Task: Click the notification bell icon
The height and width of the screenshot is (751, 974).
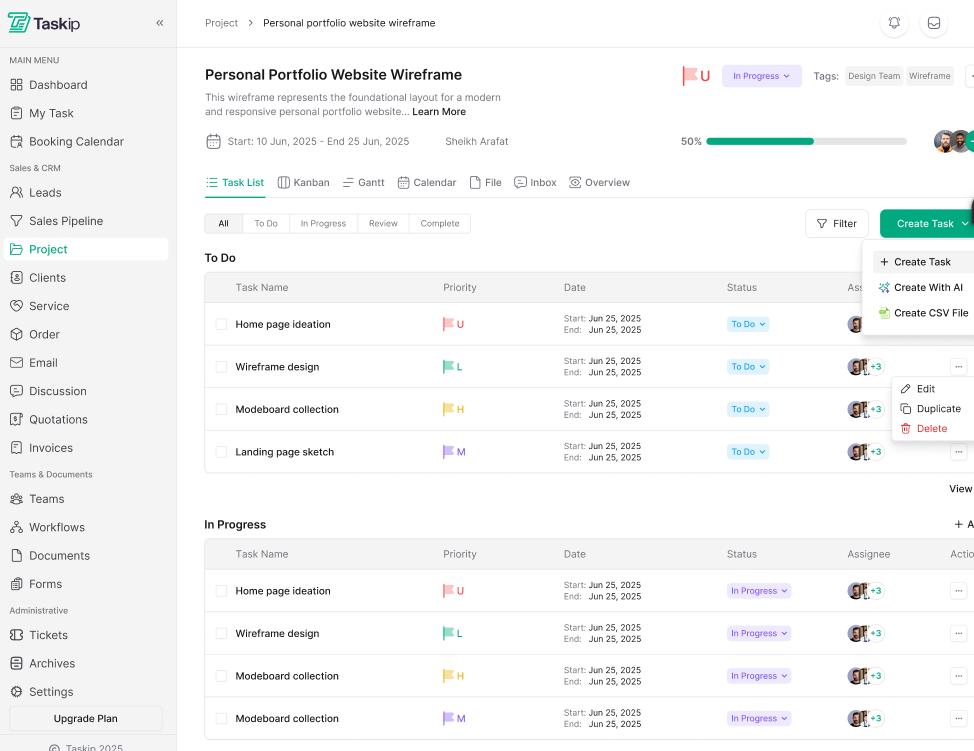Action: pos(894,23)
